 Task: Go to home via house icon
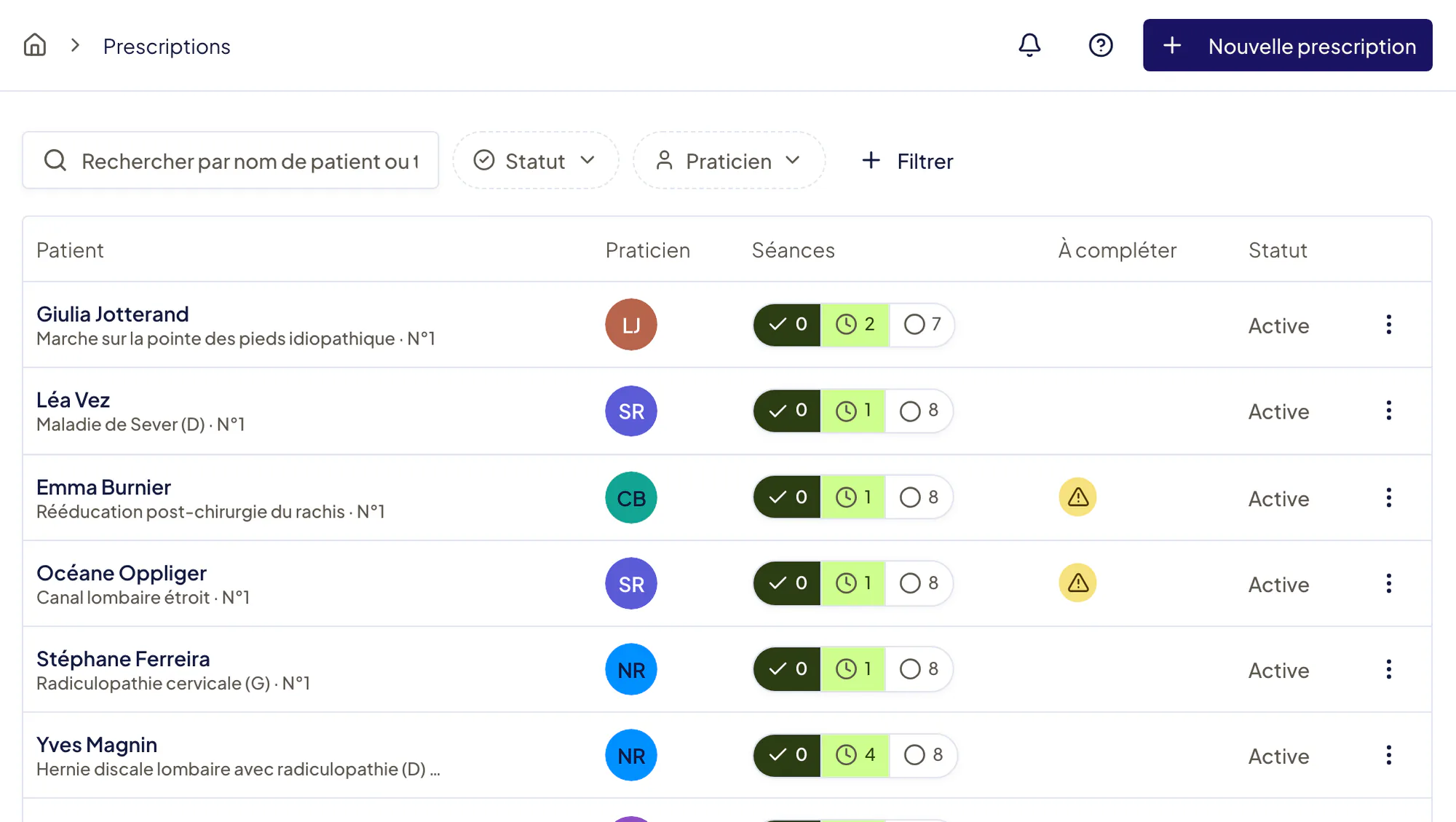click(34, 45)
